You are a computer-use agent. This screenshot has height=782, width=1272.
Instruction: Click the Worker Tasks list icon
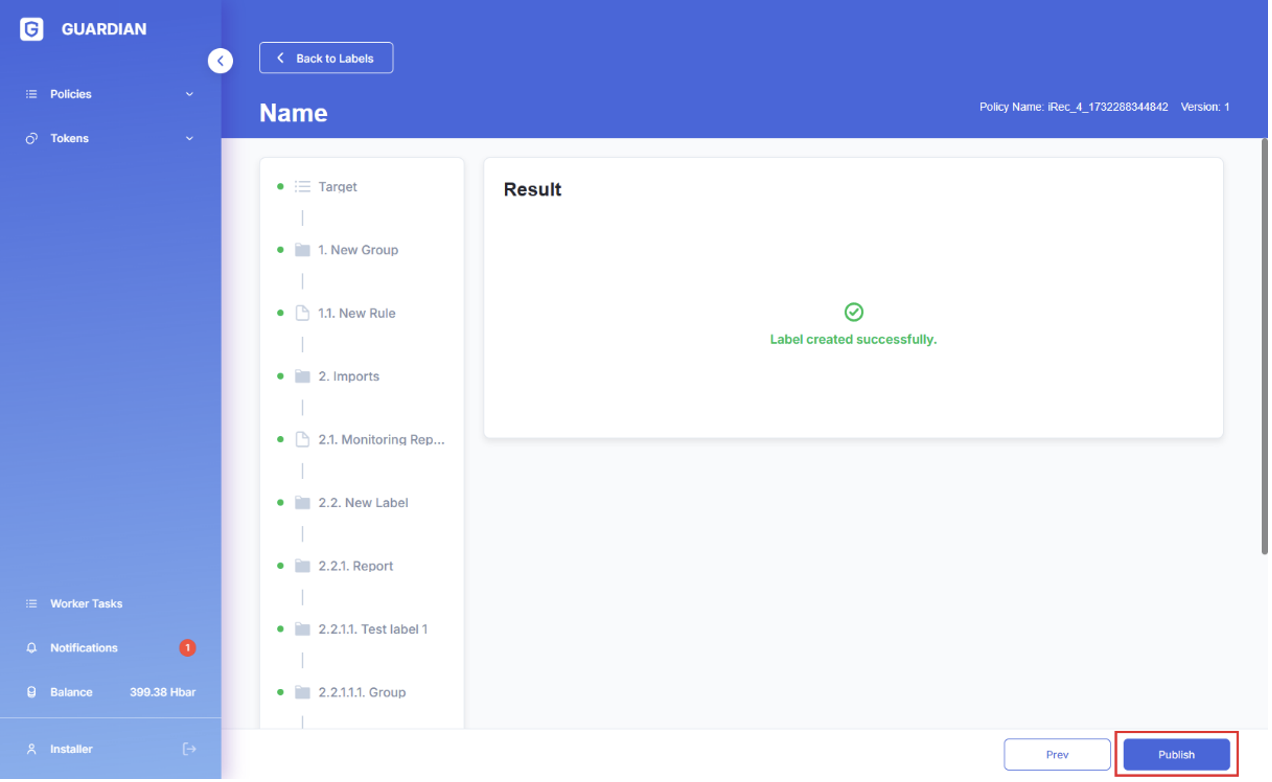[32, 606]
